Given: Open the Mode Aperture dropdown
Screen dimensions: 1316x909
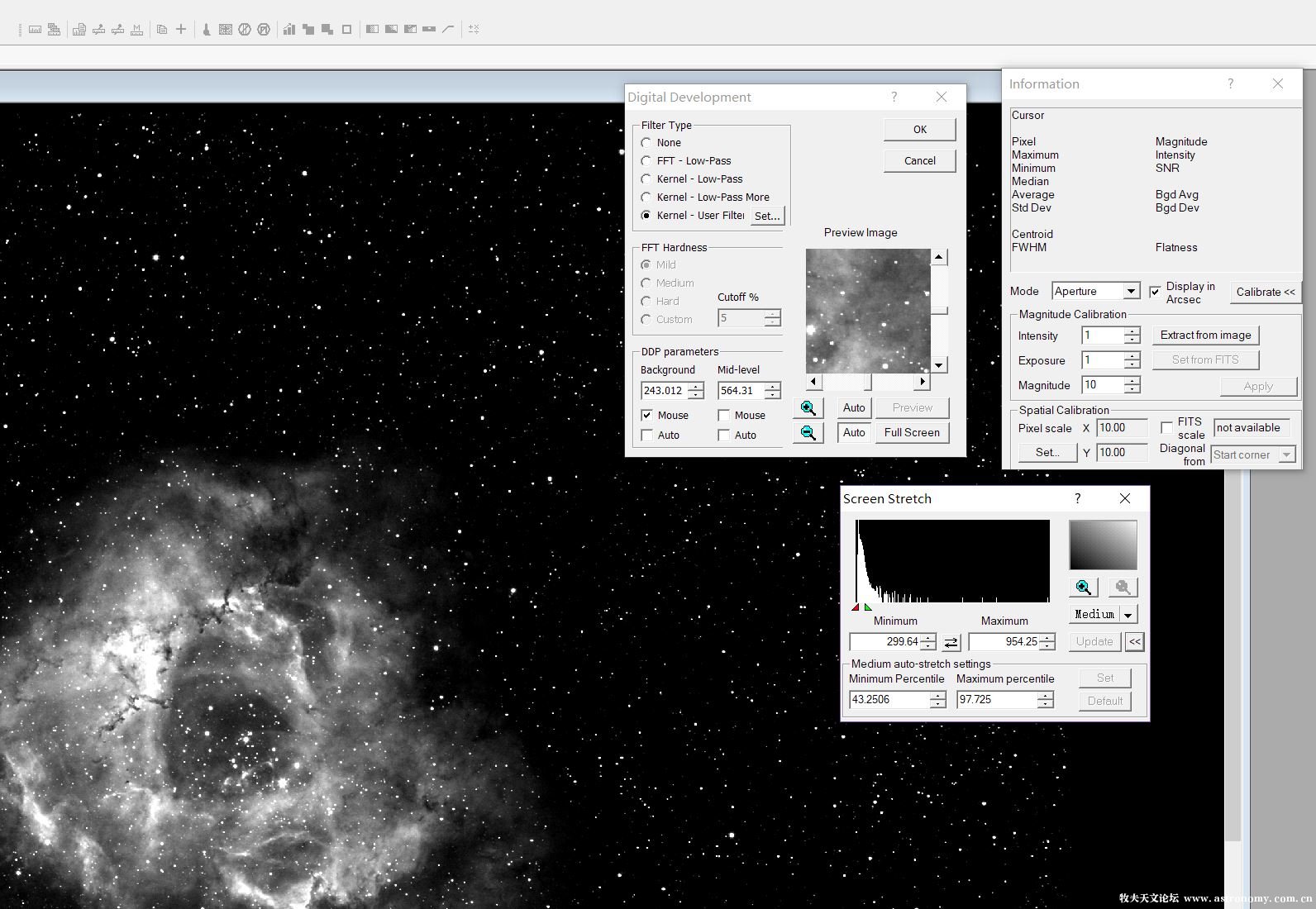Looking at the screenshot, I should click(1131, 291).
